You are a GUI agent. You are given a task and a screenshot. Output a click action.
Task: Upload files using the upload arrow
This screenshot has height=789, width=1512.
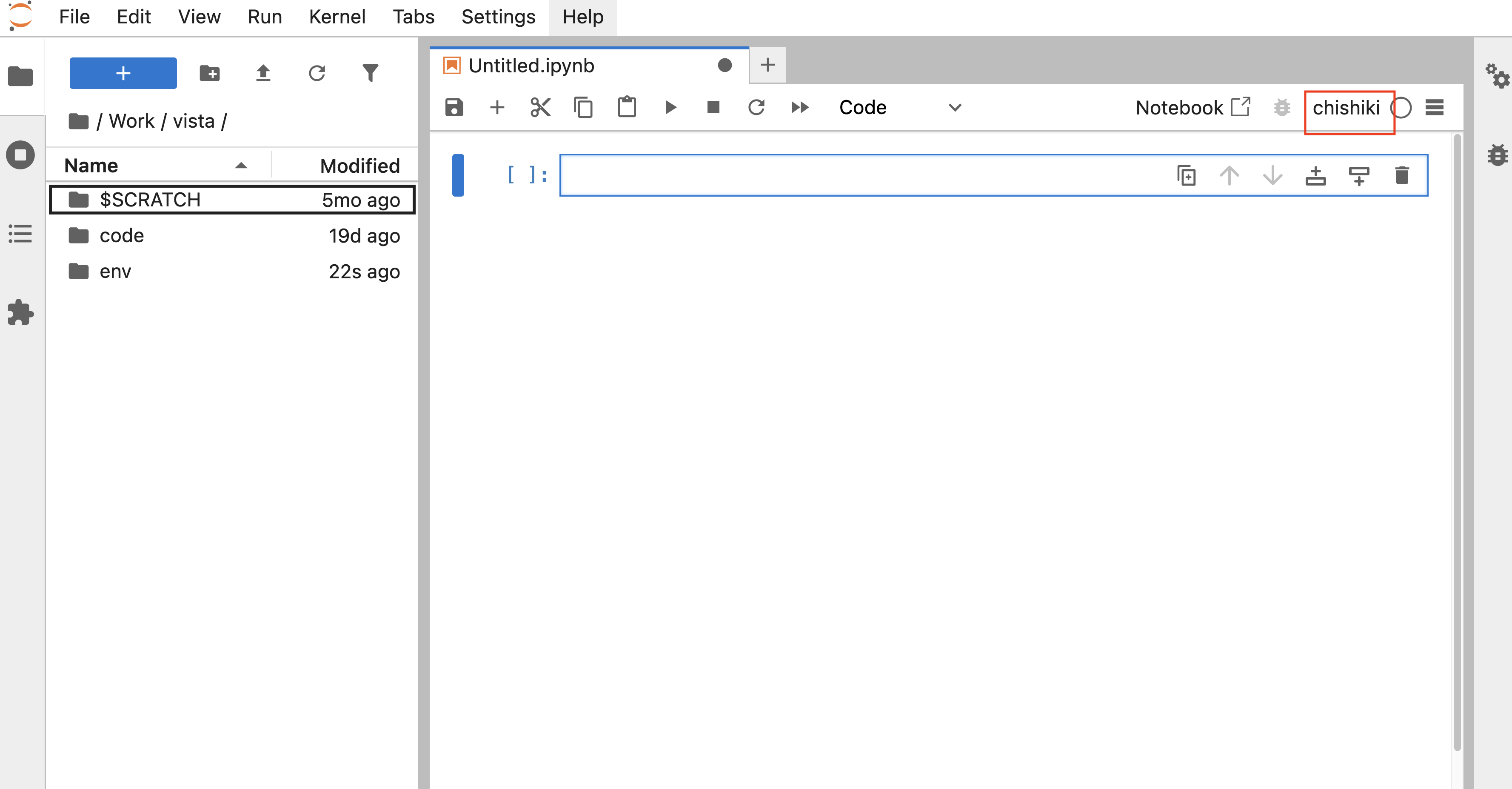point(263,73)
